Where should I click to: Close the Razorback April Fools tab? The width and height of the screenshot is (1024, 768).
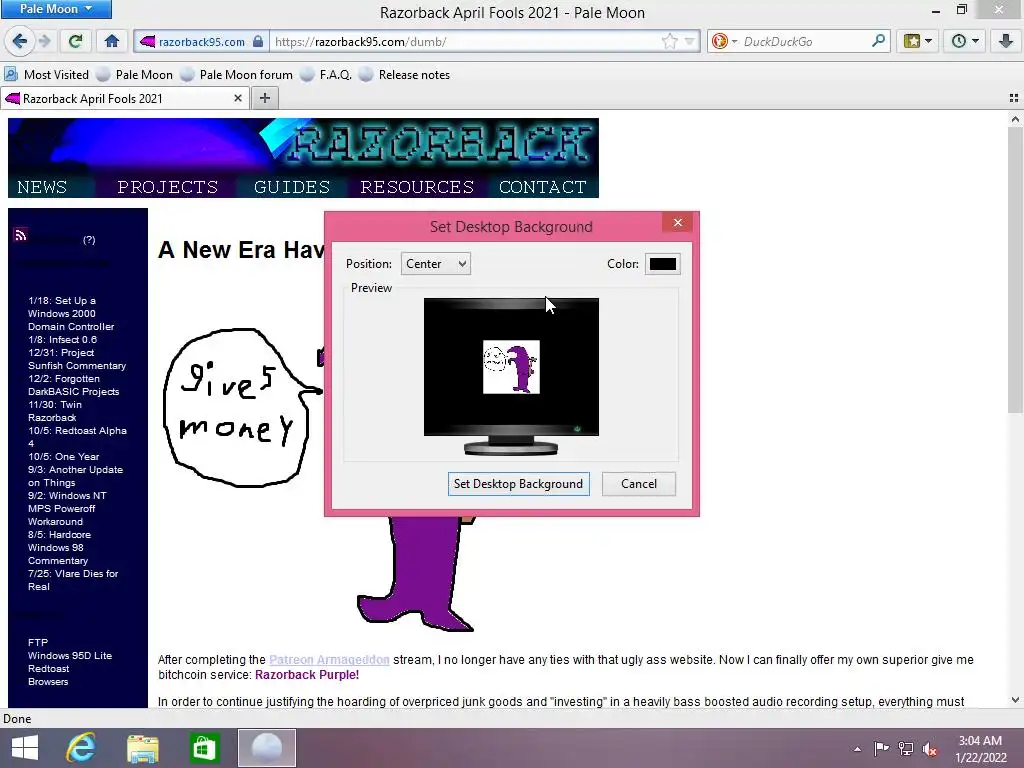[238, 98]
